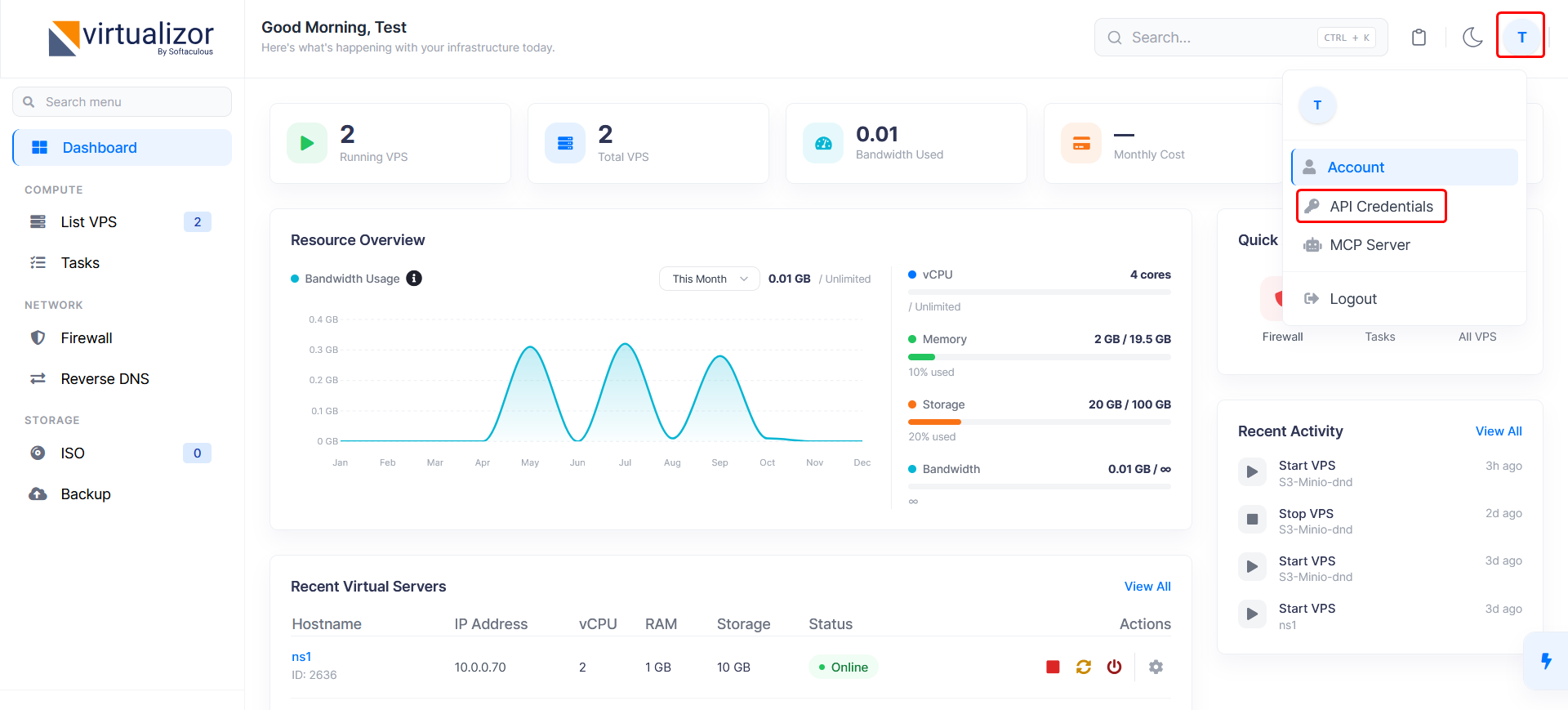
Task: Click the List VPS count badge 2
Action: (197, 222)
